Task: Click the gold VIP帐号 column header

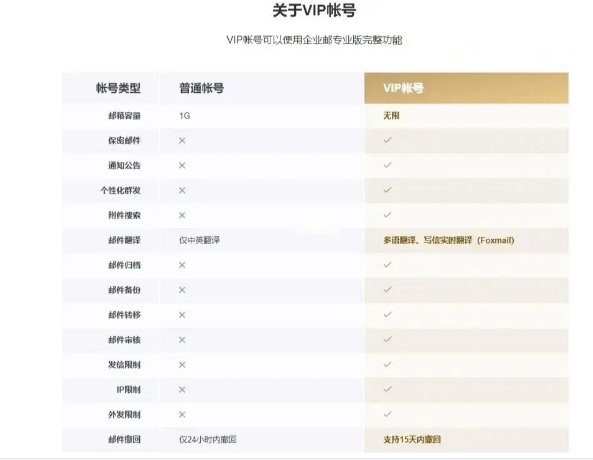Action: click(x=466, y=88)
